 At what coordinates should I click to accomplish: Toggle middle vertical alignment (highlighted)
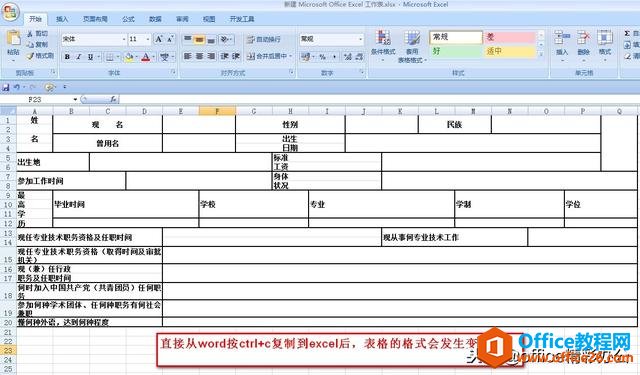pos(199,39)
